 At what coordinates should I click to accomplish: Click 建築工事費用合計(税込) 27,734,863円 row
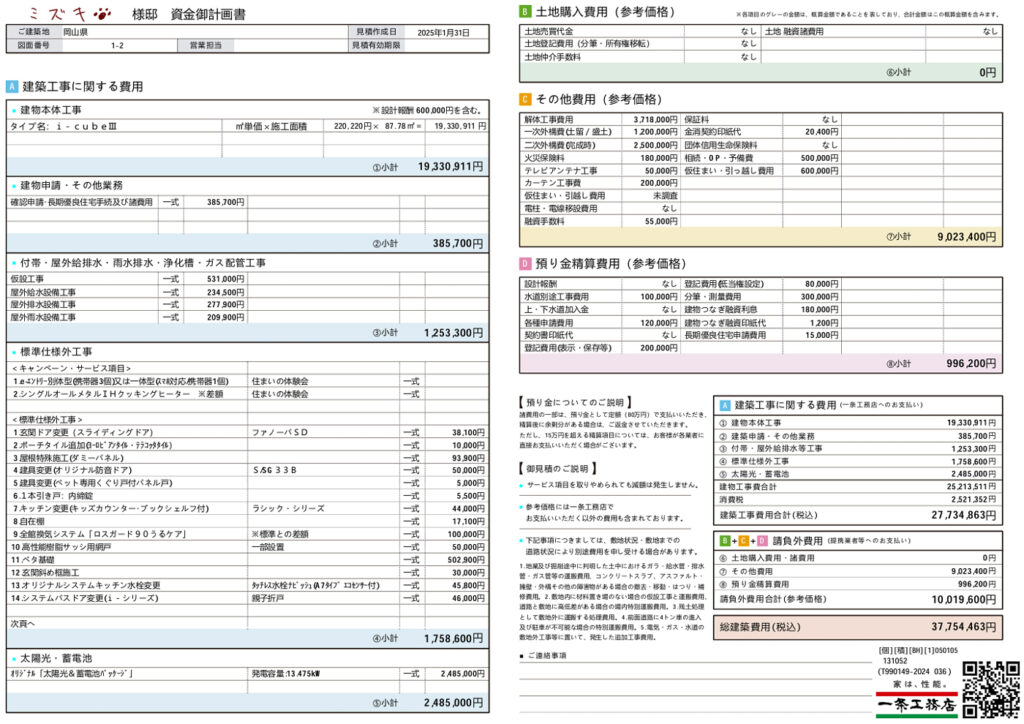[x=858, y=515]
